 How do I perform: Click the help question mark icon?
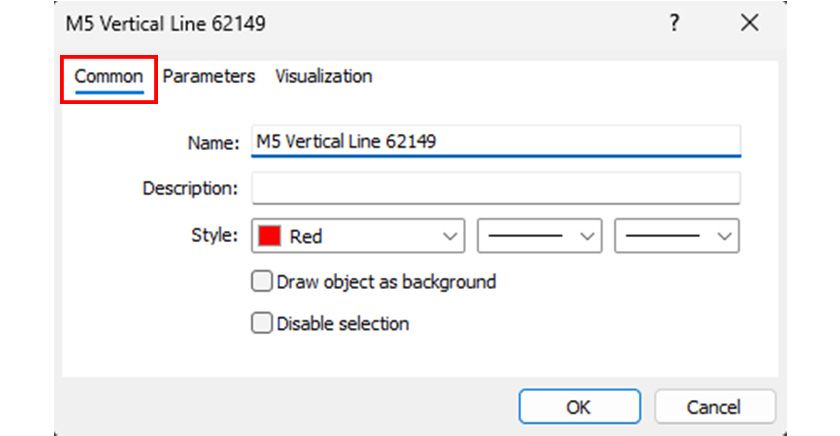point(674,23)
